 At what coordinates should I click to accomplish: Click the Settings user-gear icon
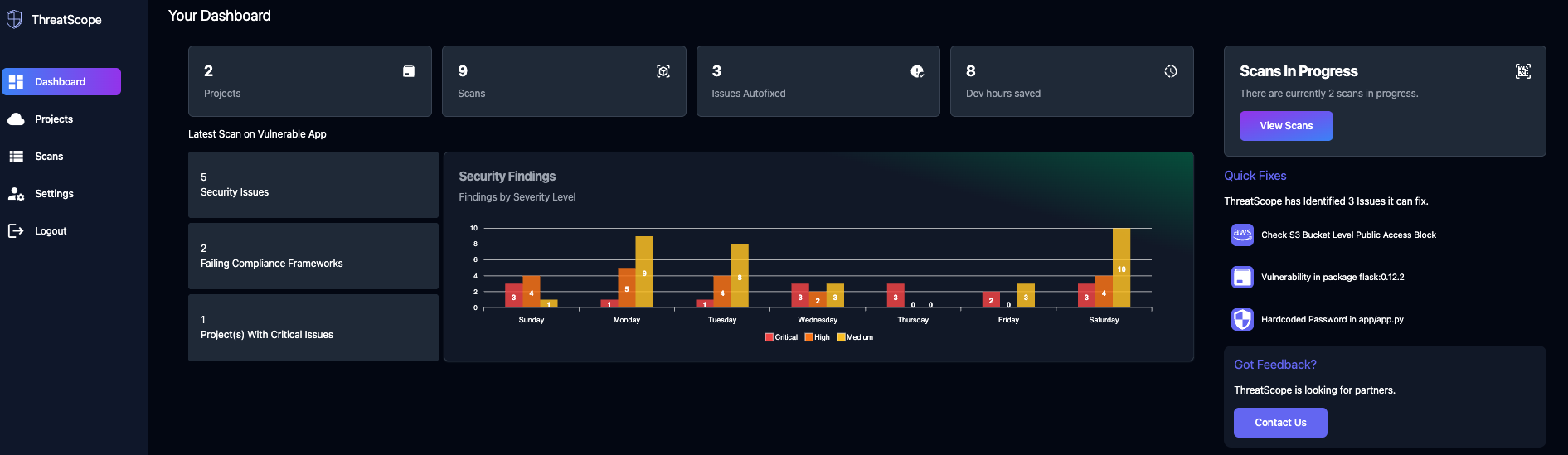click(x=16, y=194)
